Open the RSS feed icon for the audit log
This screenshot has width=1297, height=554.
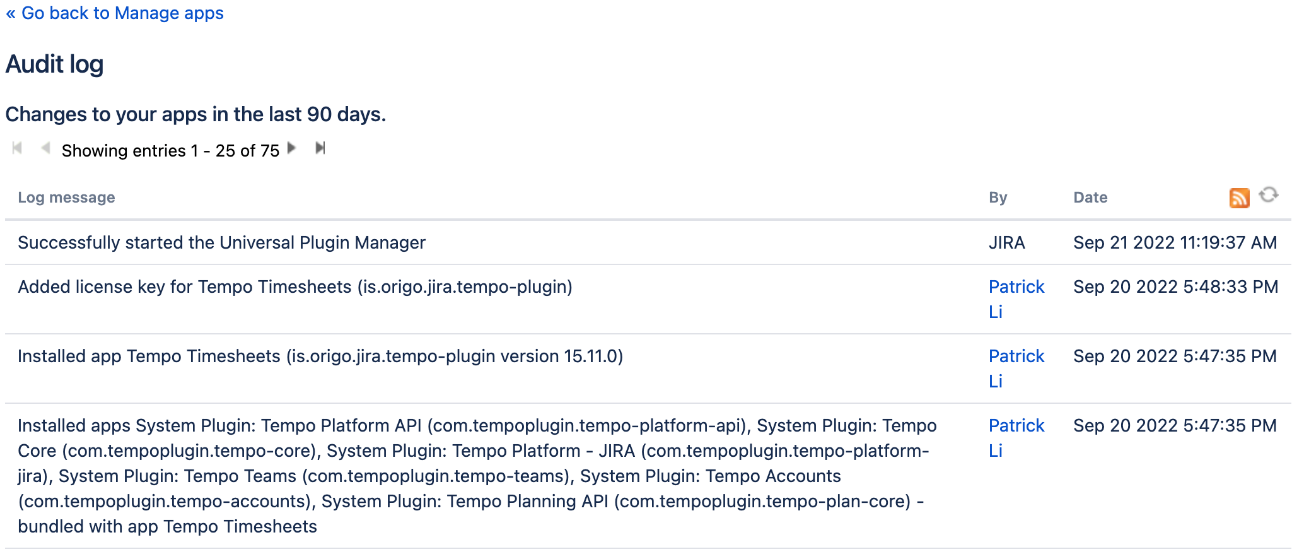(1239, 198)
